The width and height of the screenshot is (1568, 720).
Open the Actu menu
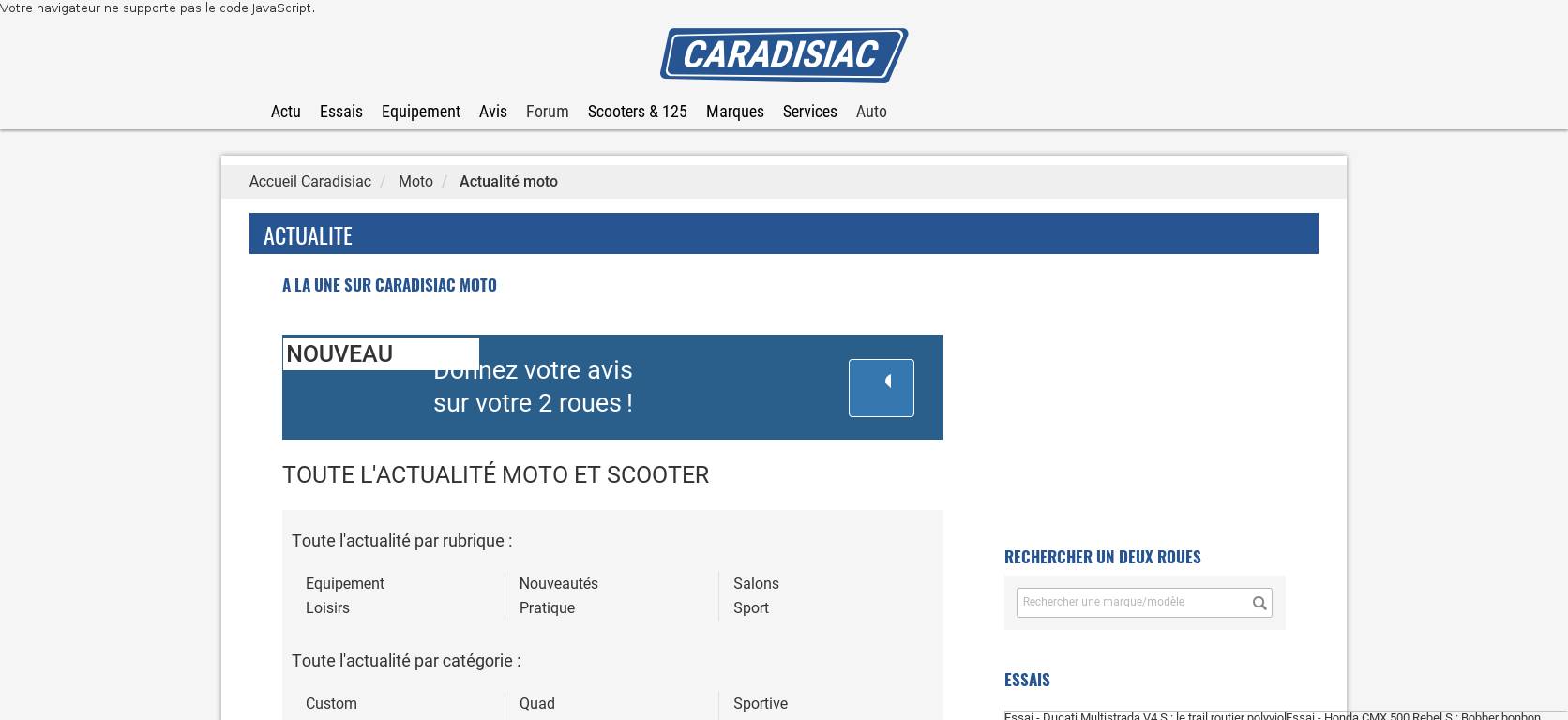285,112
